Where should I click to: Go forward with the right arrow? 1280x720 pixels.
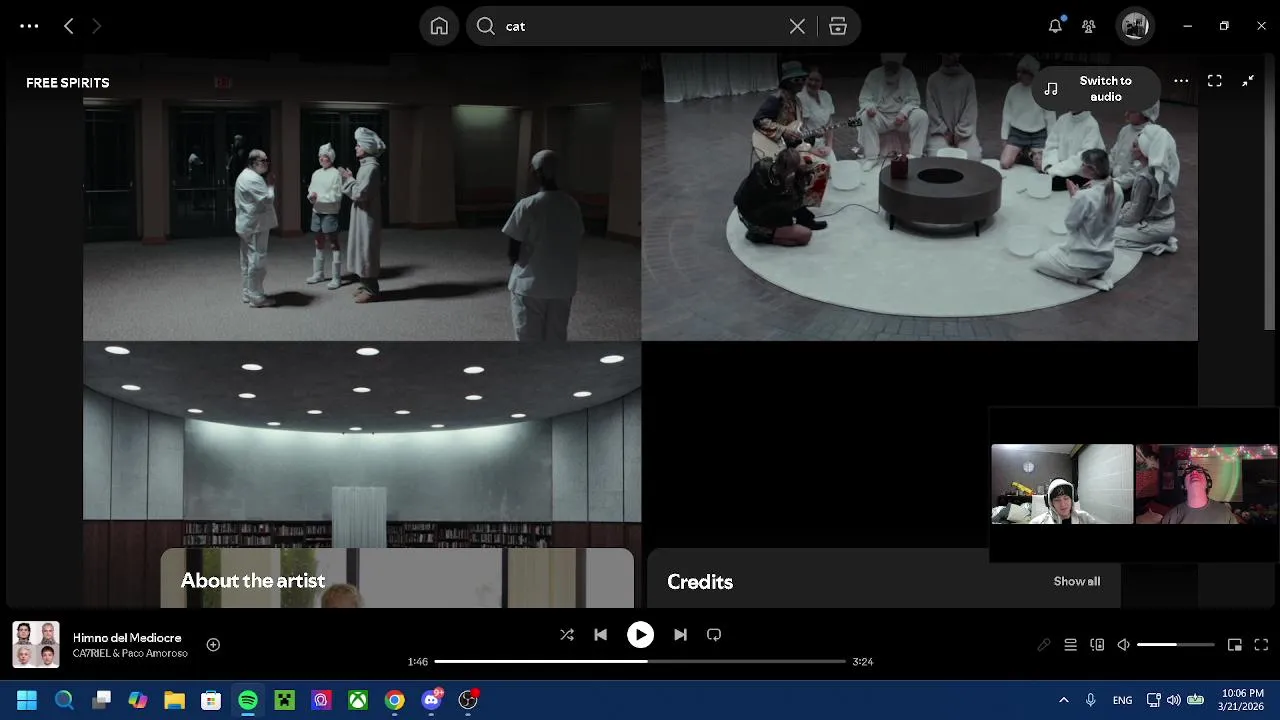coord(96,26)
